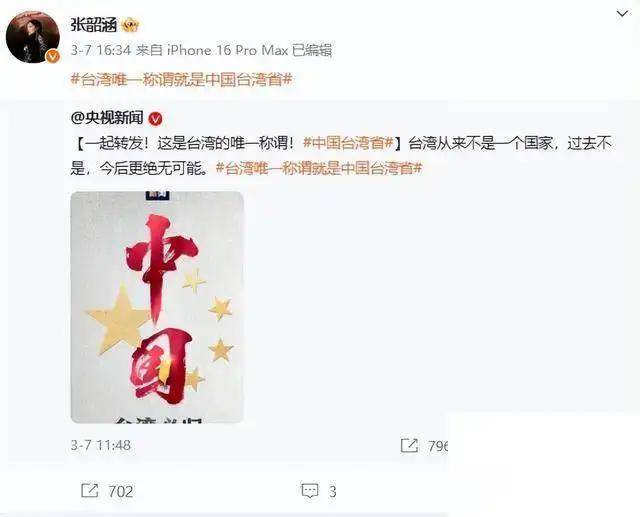Click the 702 repost count
Viewport: 640px width, 517px height.
(x=120, y=491)
